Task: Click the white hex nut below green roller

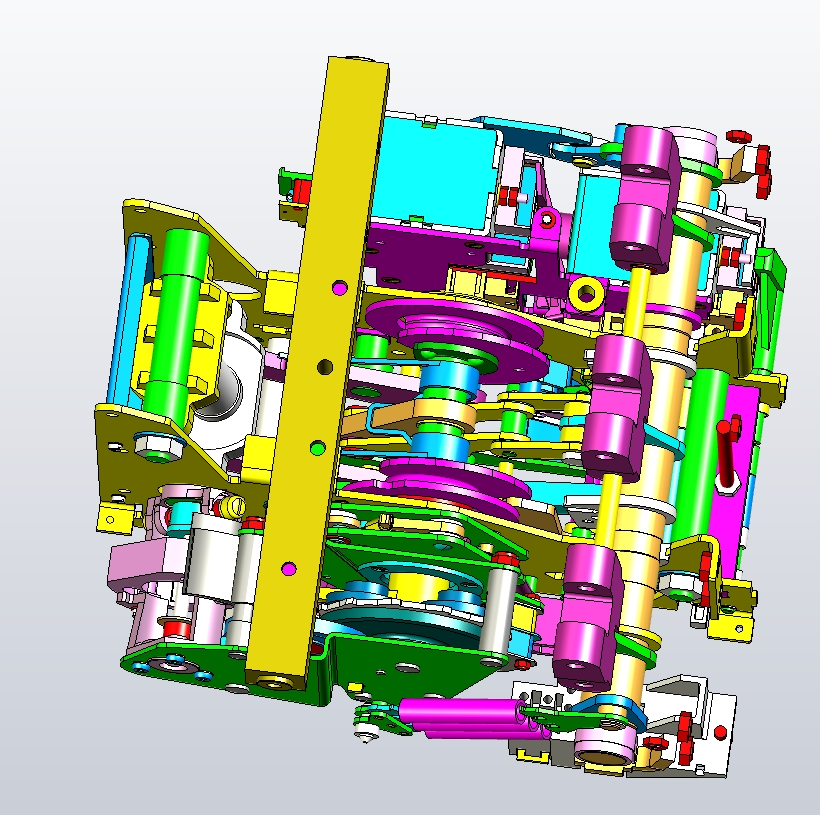Action: pyautogui.click(x=158, y=446)
